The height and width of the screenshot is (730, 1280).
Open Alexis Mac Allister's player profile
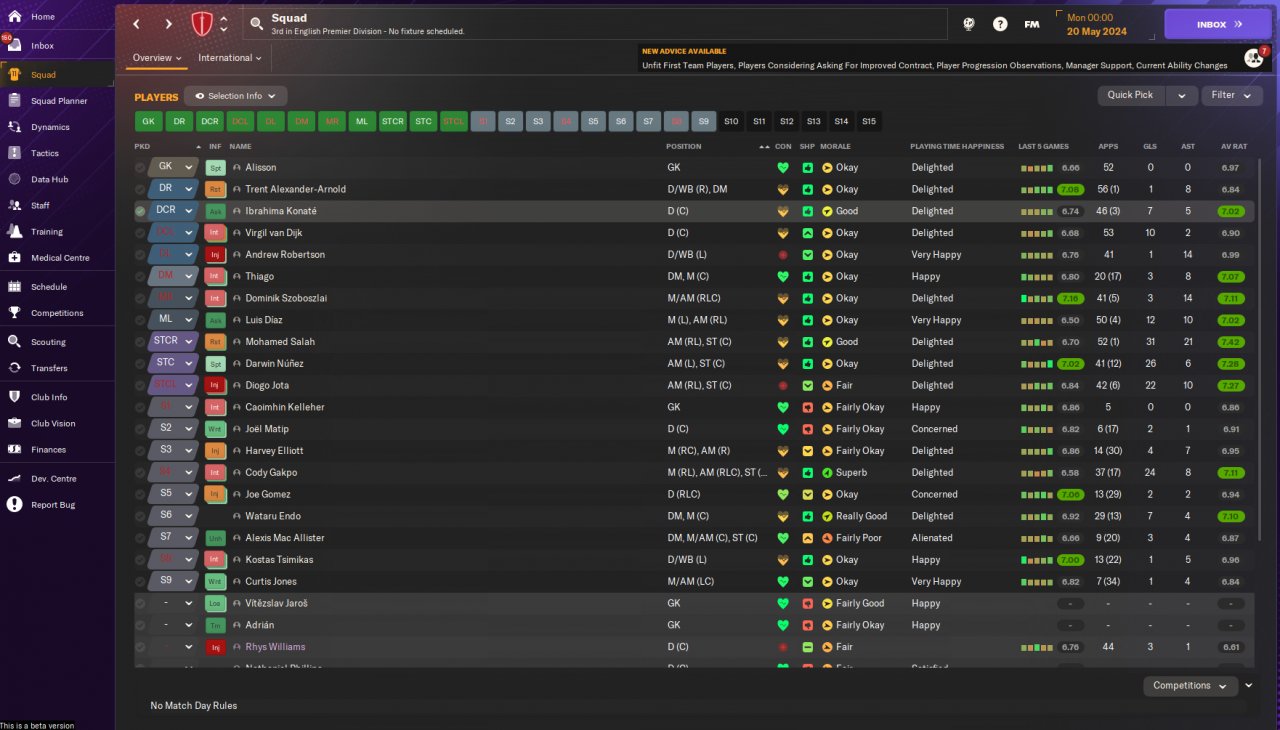(285, 538)
